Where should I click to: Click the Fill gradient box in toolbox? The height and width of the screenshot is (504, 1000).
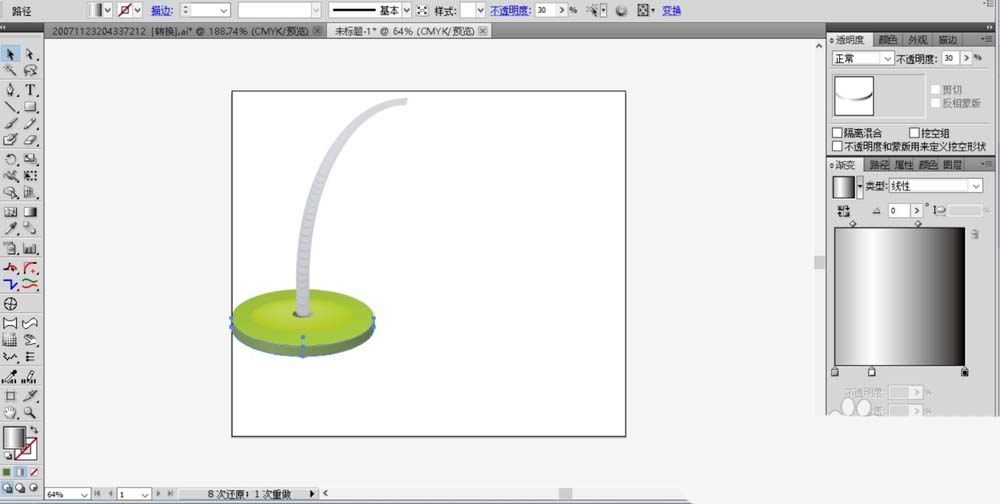coord(14,438)
